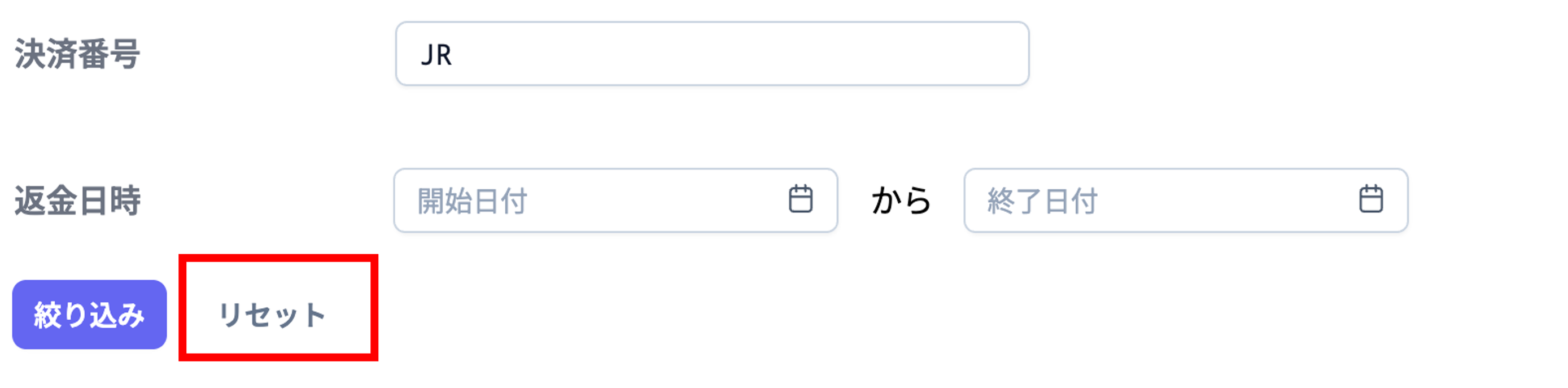This screenshot has width=1568, height=388.
Task: Click the calendar icon in 開始日付 field
Action: pos(801,199)
